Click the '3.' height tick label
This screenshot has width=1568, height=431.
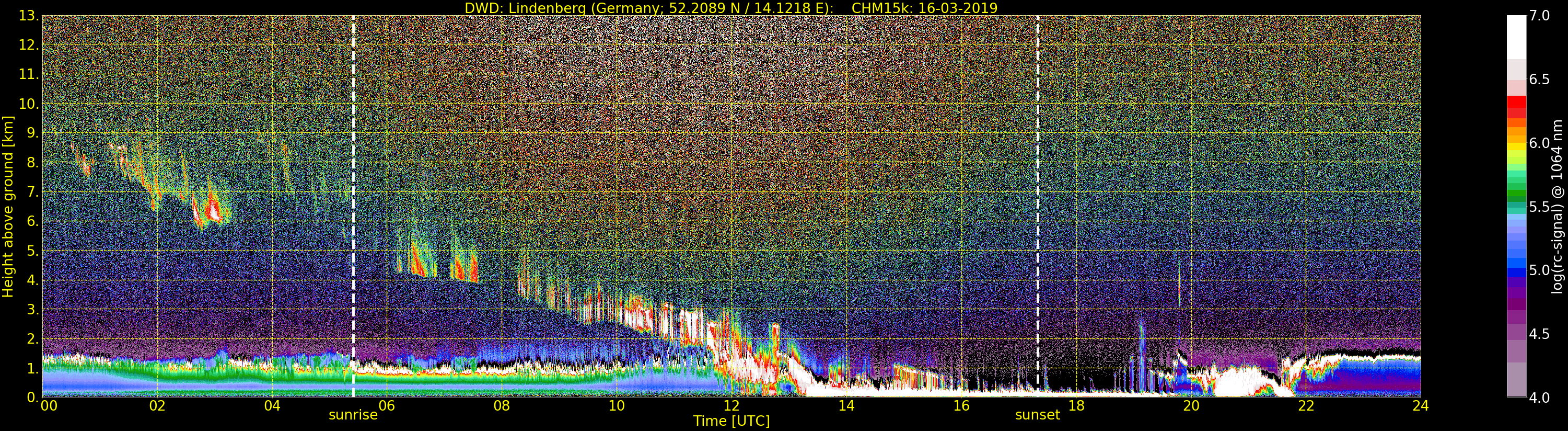click(x=33, y=309)
